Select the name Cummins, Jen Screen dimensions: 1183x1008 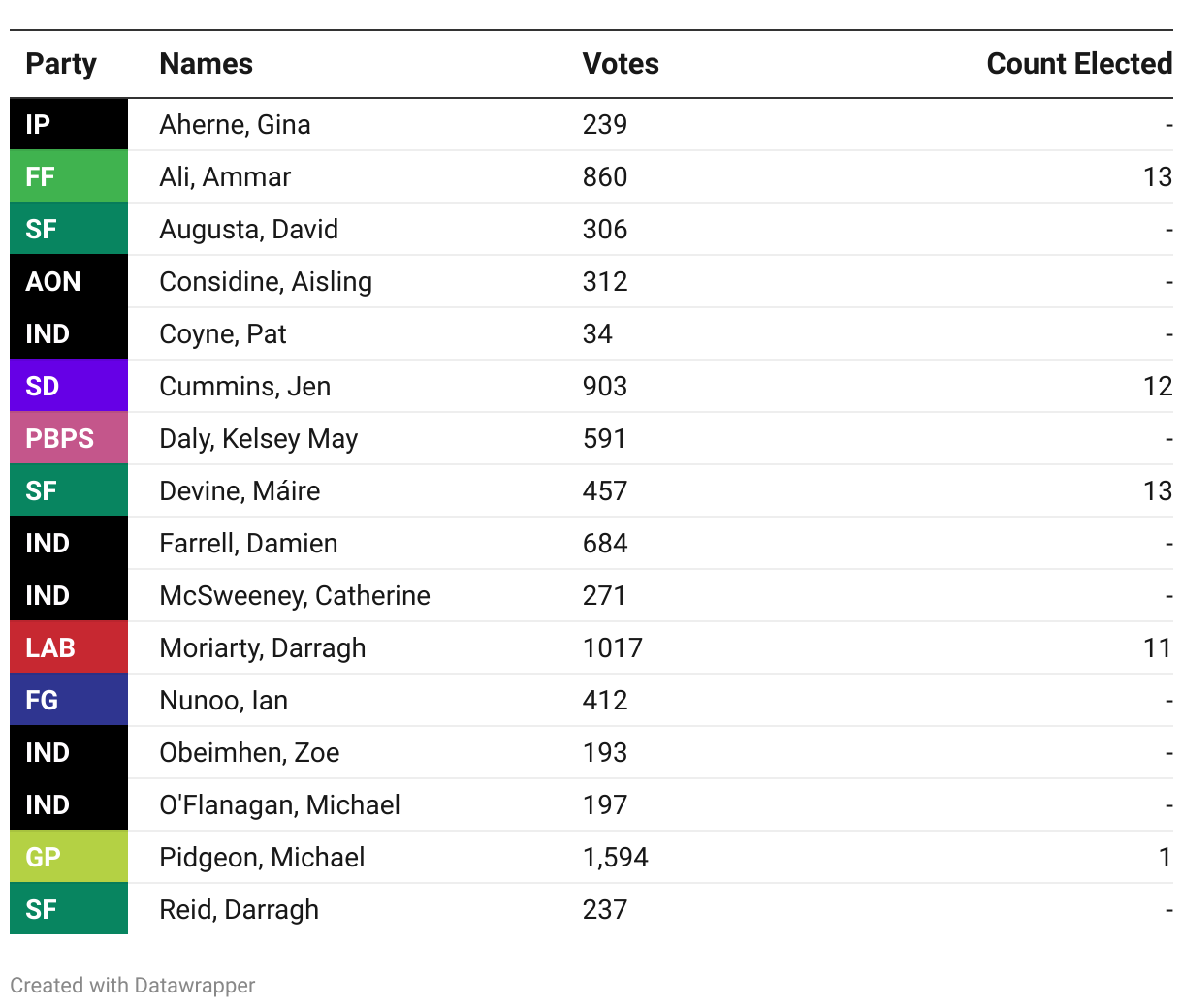tap(244, 386)
